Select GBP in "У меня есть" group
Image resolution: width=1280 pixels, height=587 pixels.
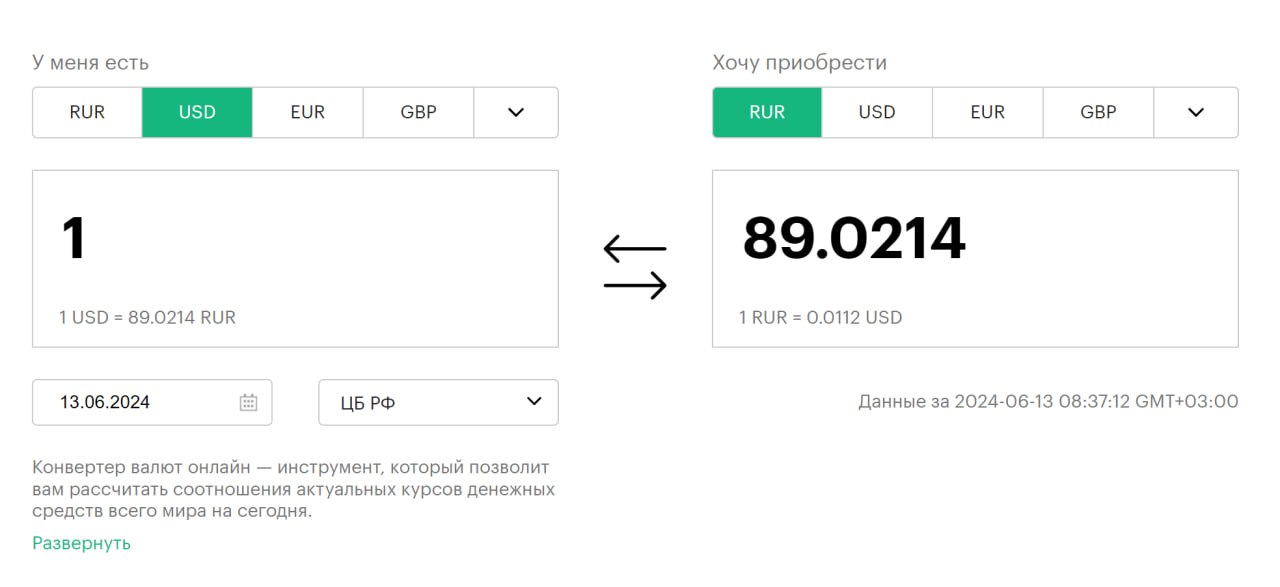coord(418,112)
